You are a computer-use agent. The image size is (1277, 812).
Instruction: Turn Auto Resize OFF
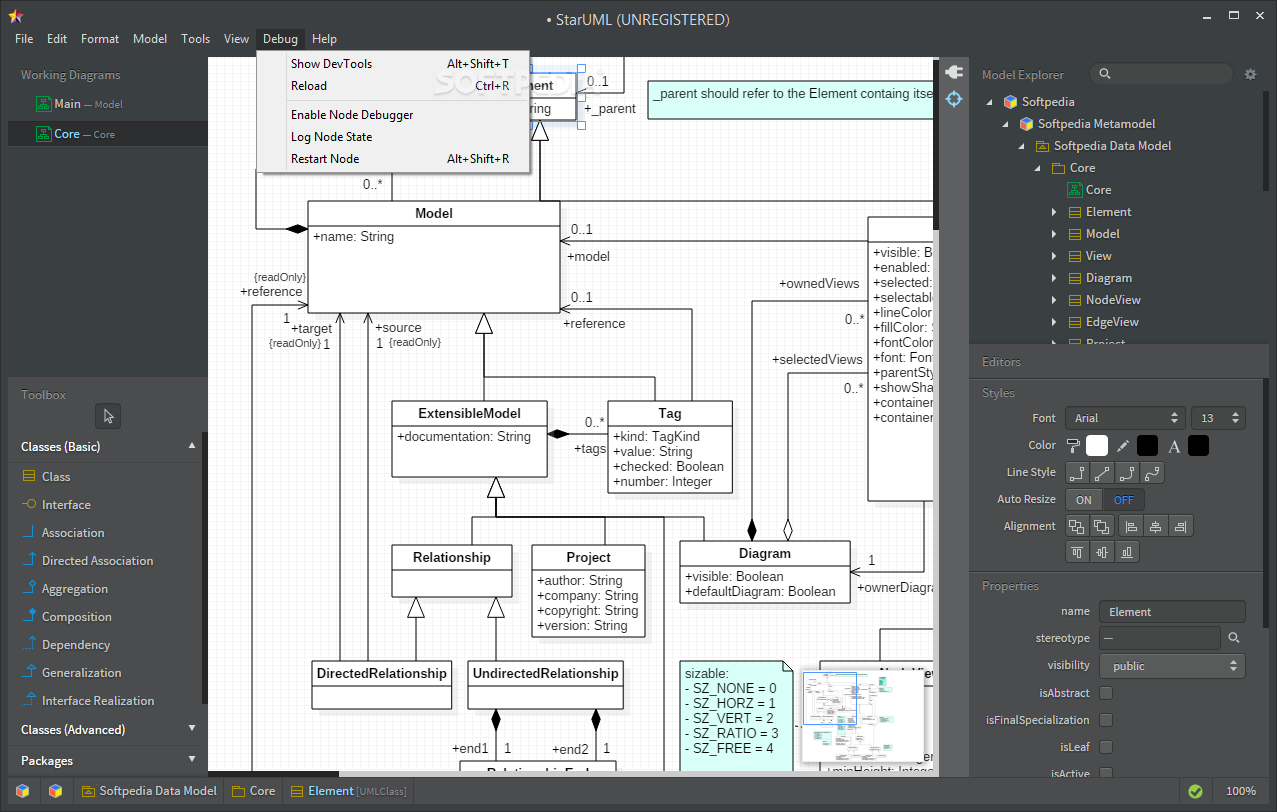coord(1124,500)
